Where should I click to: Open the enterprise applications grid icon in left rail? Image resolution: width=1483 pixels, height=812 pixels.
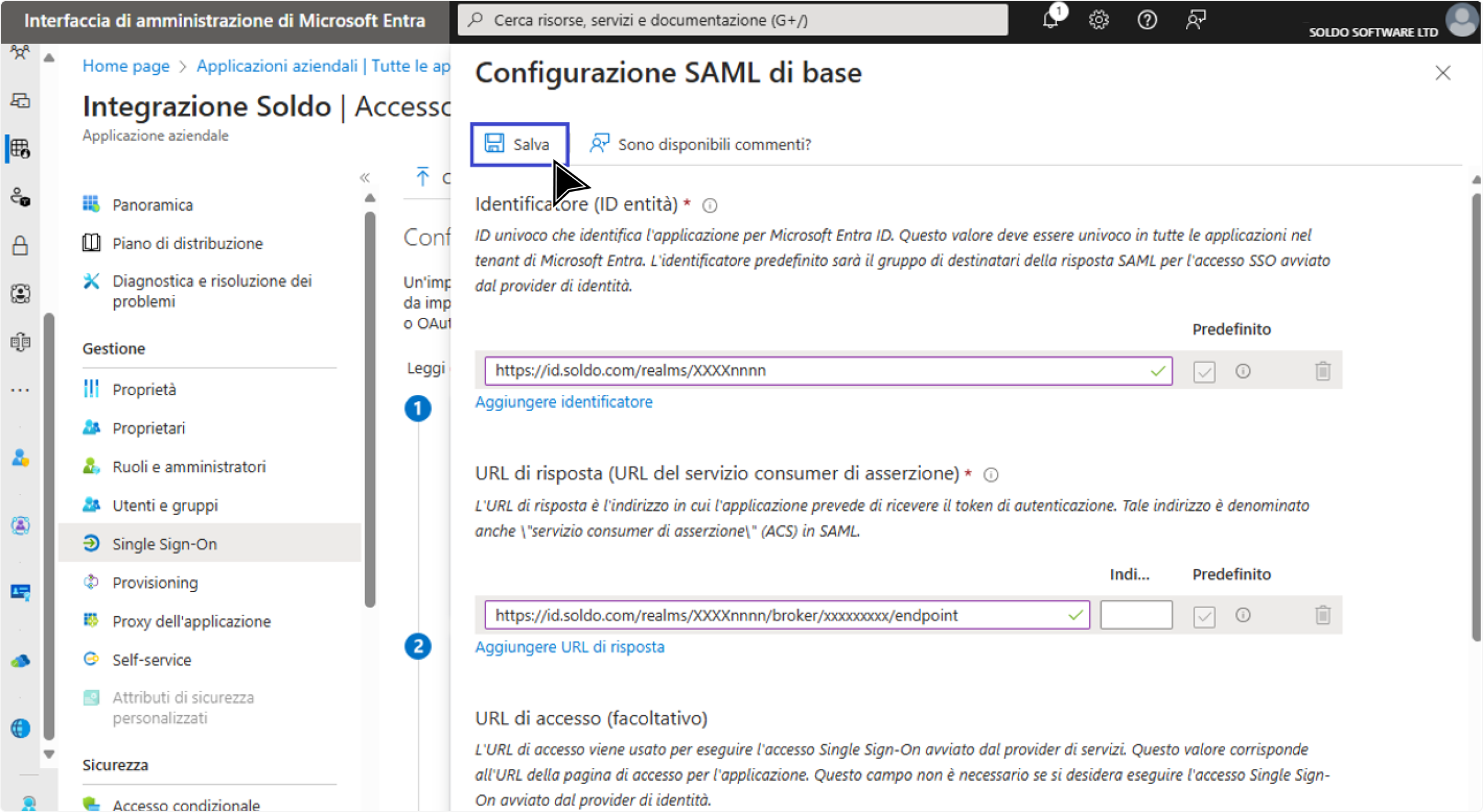pos(20,149)
